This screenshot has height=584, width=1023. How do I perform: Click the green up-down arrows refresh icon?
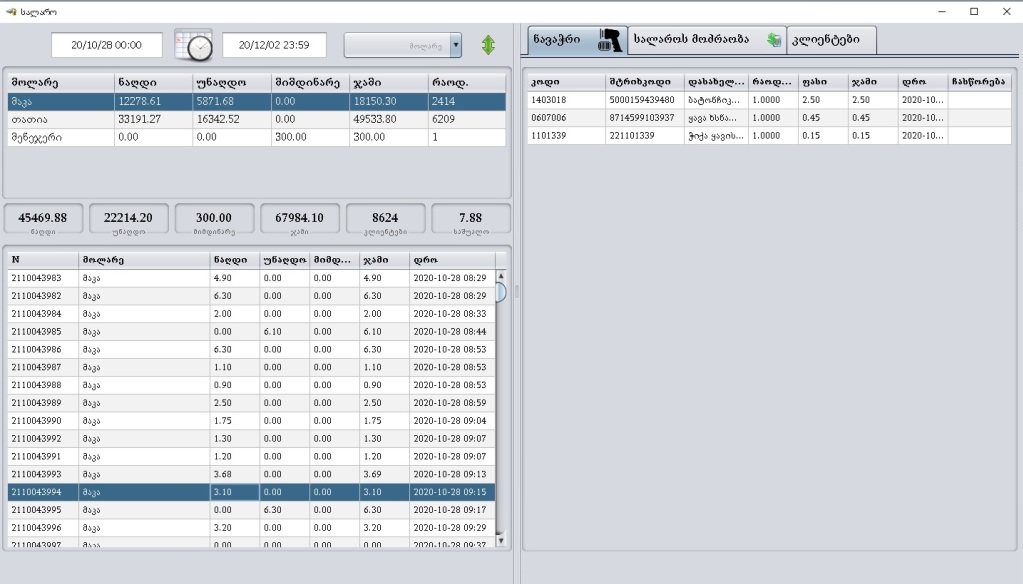[x=489, y=45]
